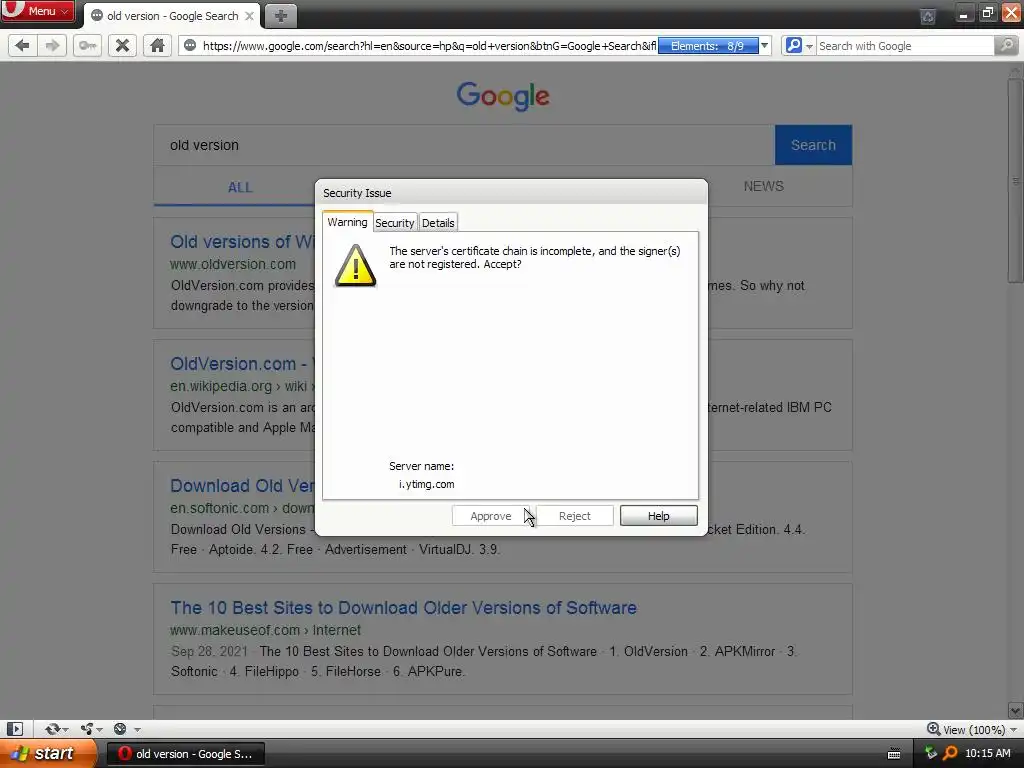Screen dimensions: 1024x768
Task: Click the Search with Google field
Action: tap(904, 46)
